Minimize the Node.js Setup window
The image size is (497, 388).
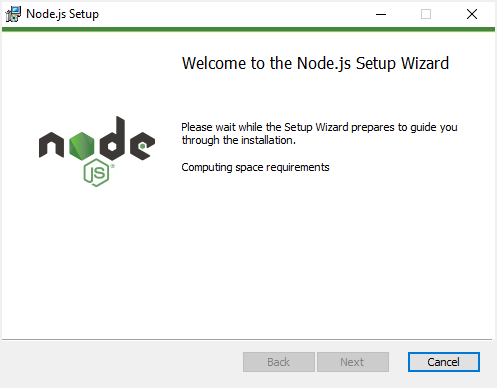(x=381, y=14)
